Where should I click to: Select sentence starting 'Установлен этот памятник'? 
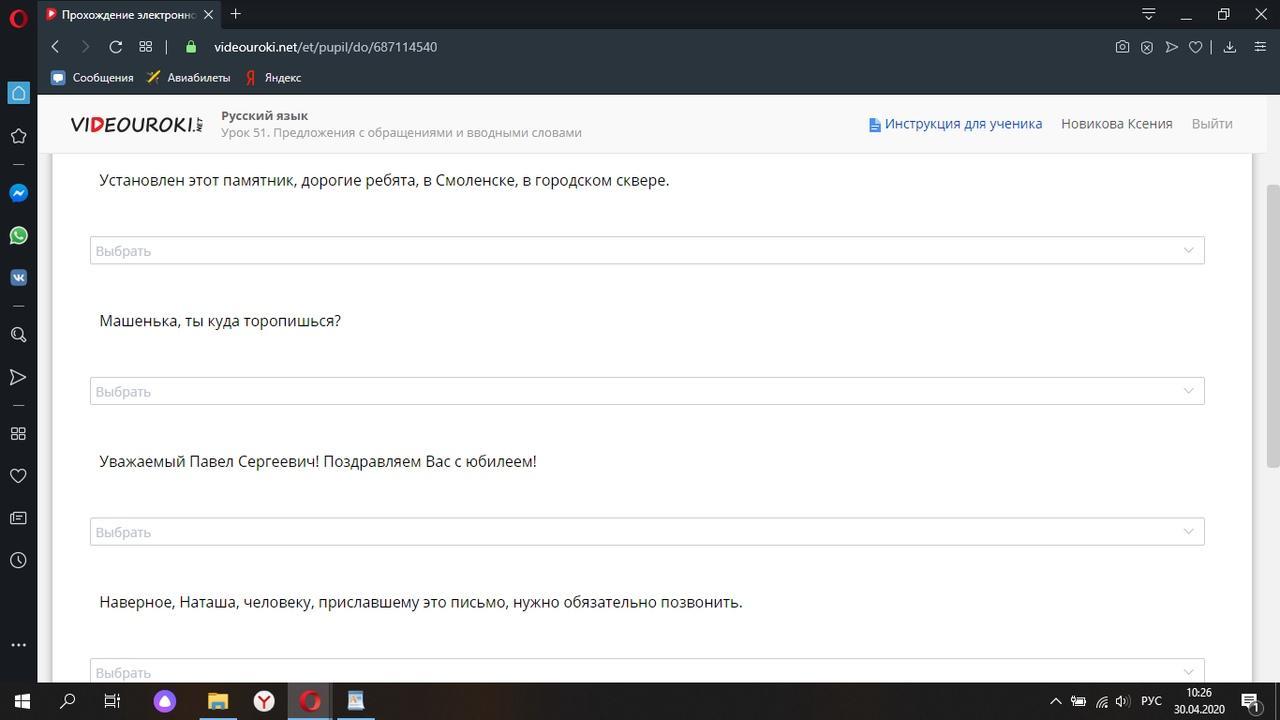click(x=384, y=180)
